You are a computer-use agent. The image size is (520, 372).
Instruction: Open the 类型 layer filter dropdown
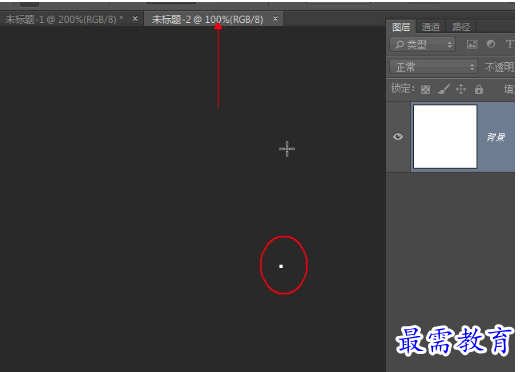pos(422,44)
